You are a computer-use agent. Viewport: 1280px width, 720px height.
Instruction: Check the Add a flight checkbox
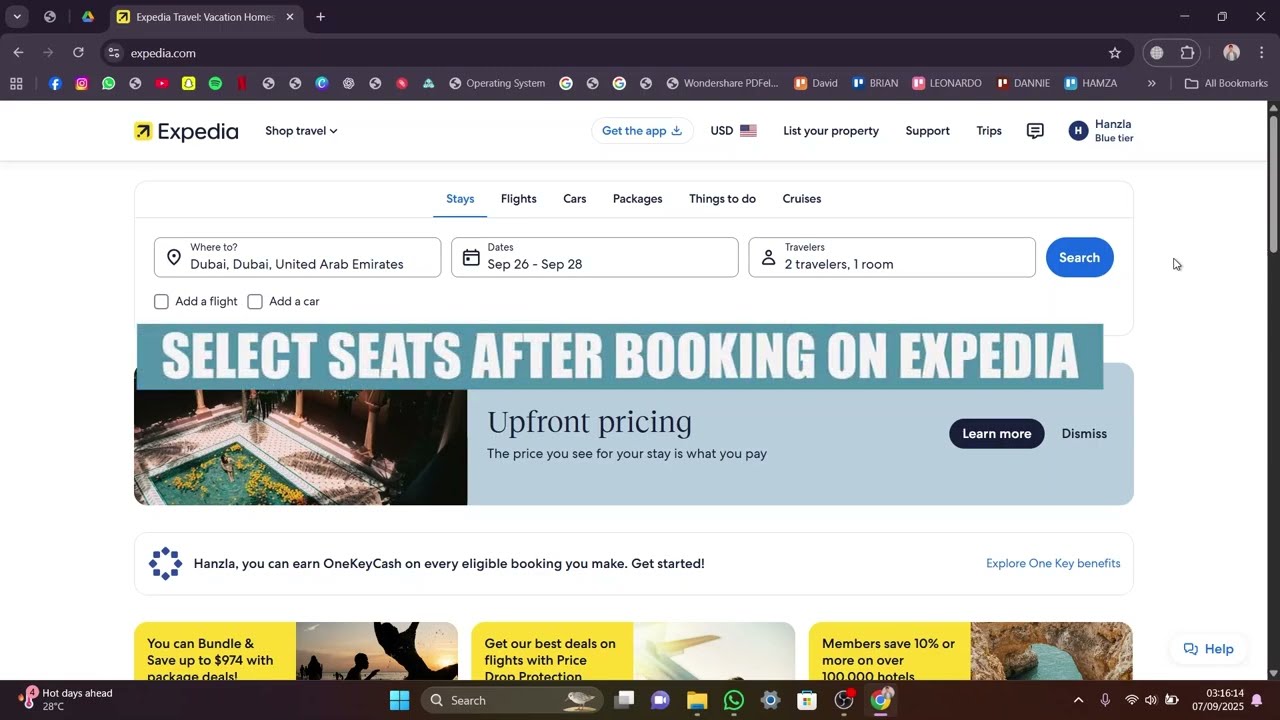pyautogui.click(x=161, y=301)
